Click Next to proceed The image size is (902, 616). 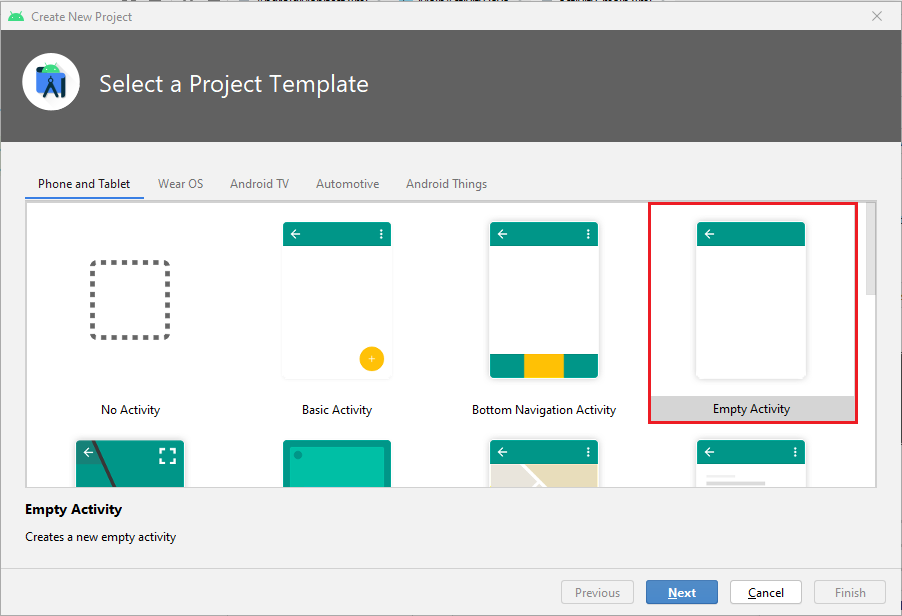click(681, 592)
